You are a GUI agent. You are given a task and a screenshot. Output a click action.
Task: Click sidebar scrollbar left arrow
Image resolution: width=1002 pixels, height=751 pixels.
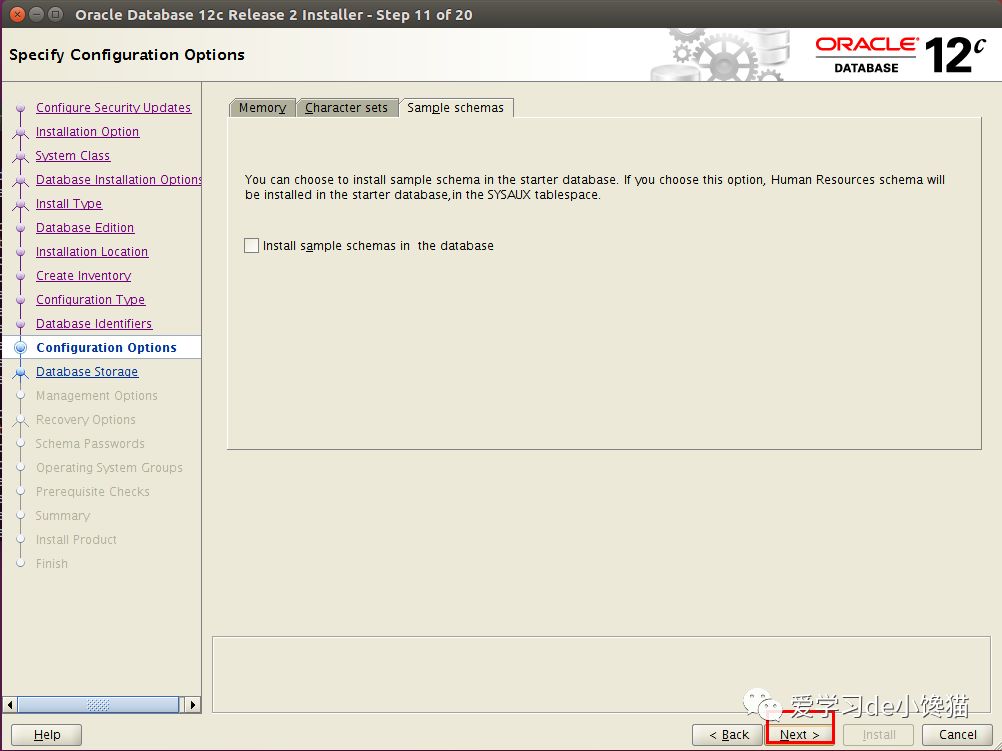click(x=10, y=705)
